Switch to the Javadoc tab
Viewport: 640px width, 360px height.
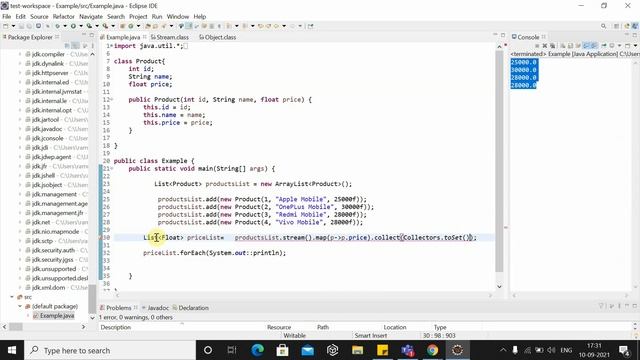[156, 308]
